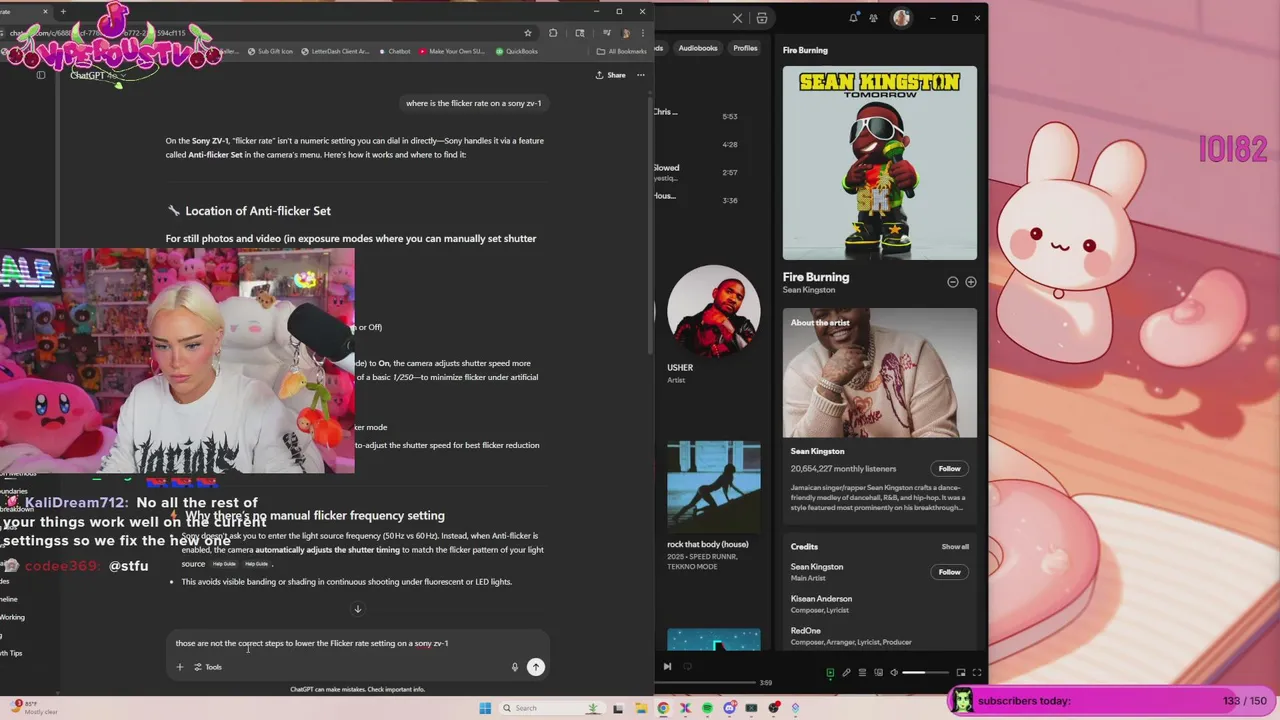Screen dimensions: 1280x720
Task: Open the USHER artist card
Action: (713, 324)
